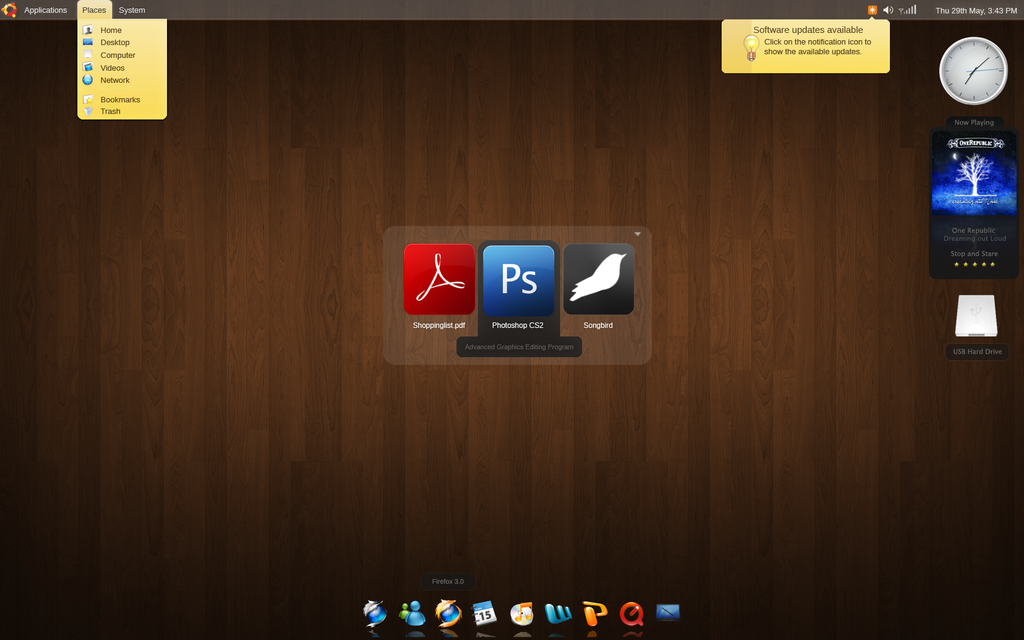Open the System menu
The height and width of the screenshot is (640, 1024).
click(x=131, y=10)
